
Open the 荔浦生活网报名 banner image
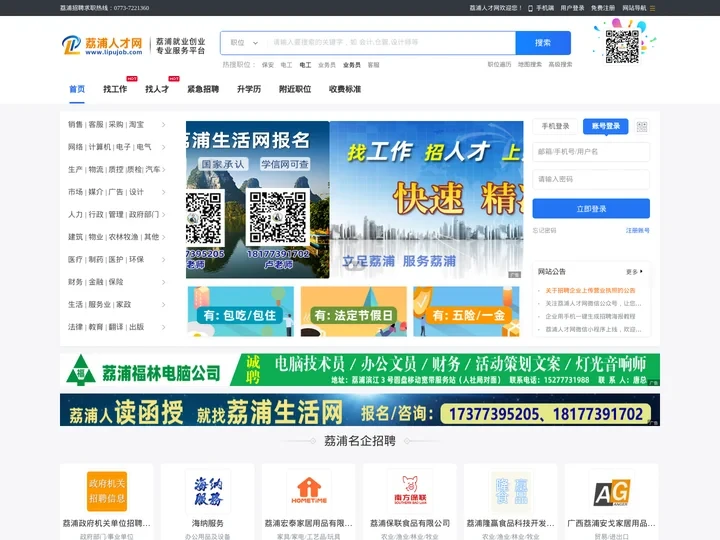pyautogui.click(x=258, y=200)
